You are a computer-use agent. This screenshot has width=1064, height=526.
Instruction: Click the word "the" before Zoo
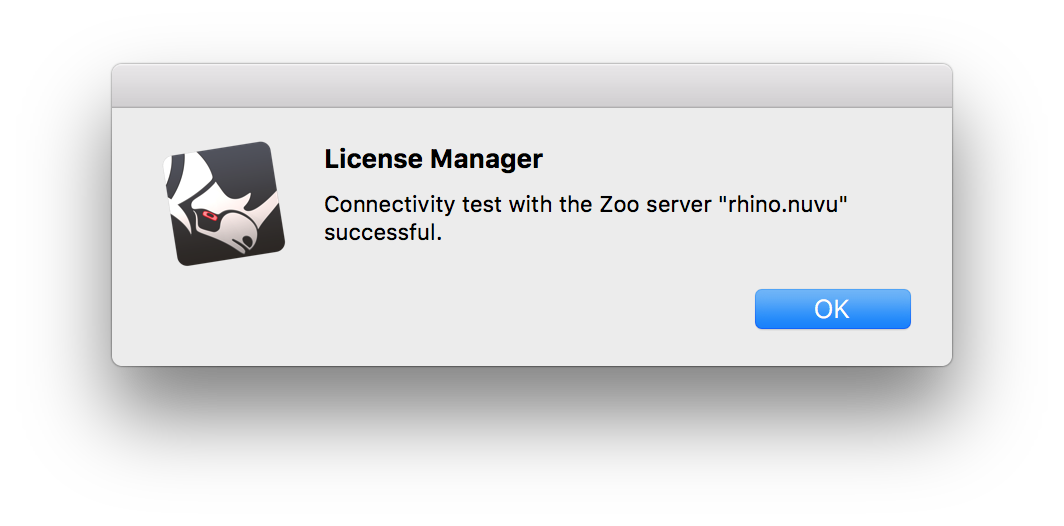click(x=576, y=204)
